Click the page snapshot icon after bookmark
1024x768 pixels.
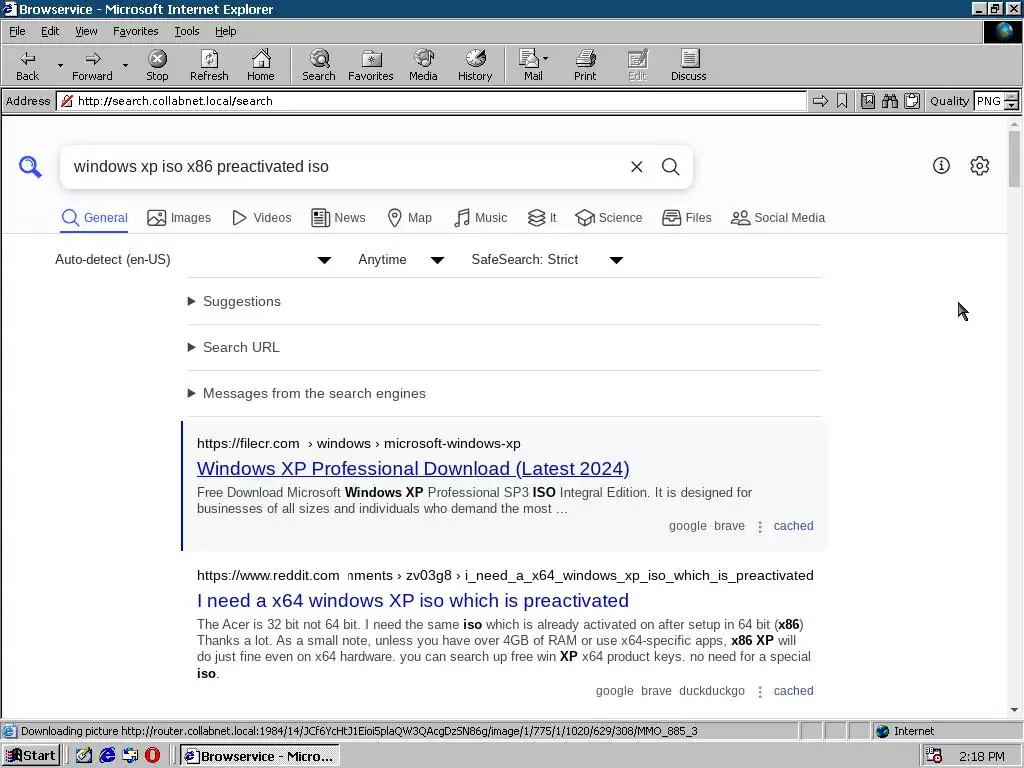pos(867,101)
